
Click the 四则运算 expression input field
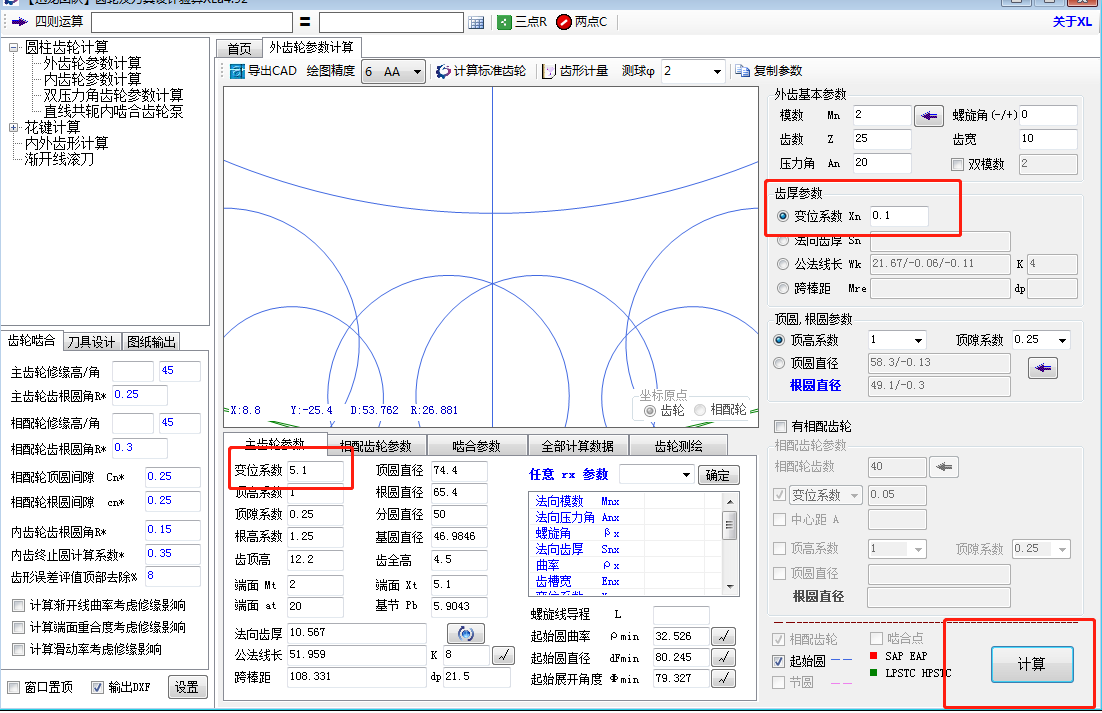coord(192,22)
